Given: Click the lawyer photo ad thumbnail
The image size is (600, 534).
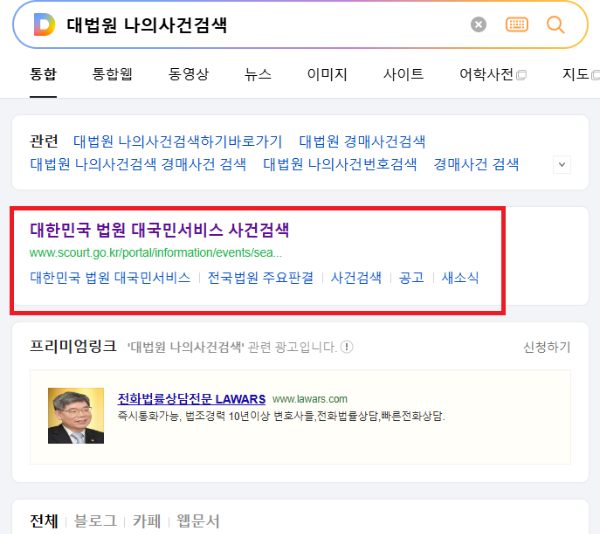Looking at the screenshot, I should pos(76,416).
